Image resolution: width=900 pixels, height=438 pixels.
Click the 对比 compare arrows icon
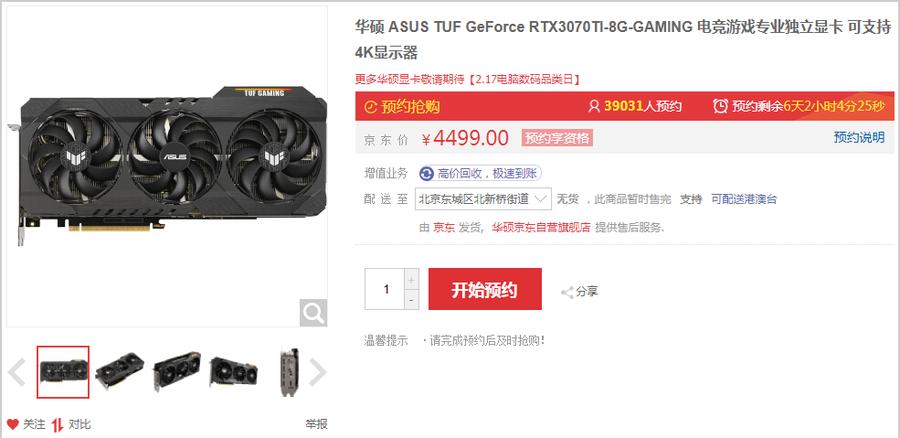pyautogui.click(x=57, y=425)
